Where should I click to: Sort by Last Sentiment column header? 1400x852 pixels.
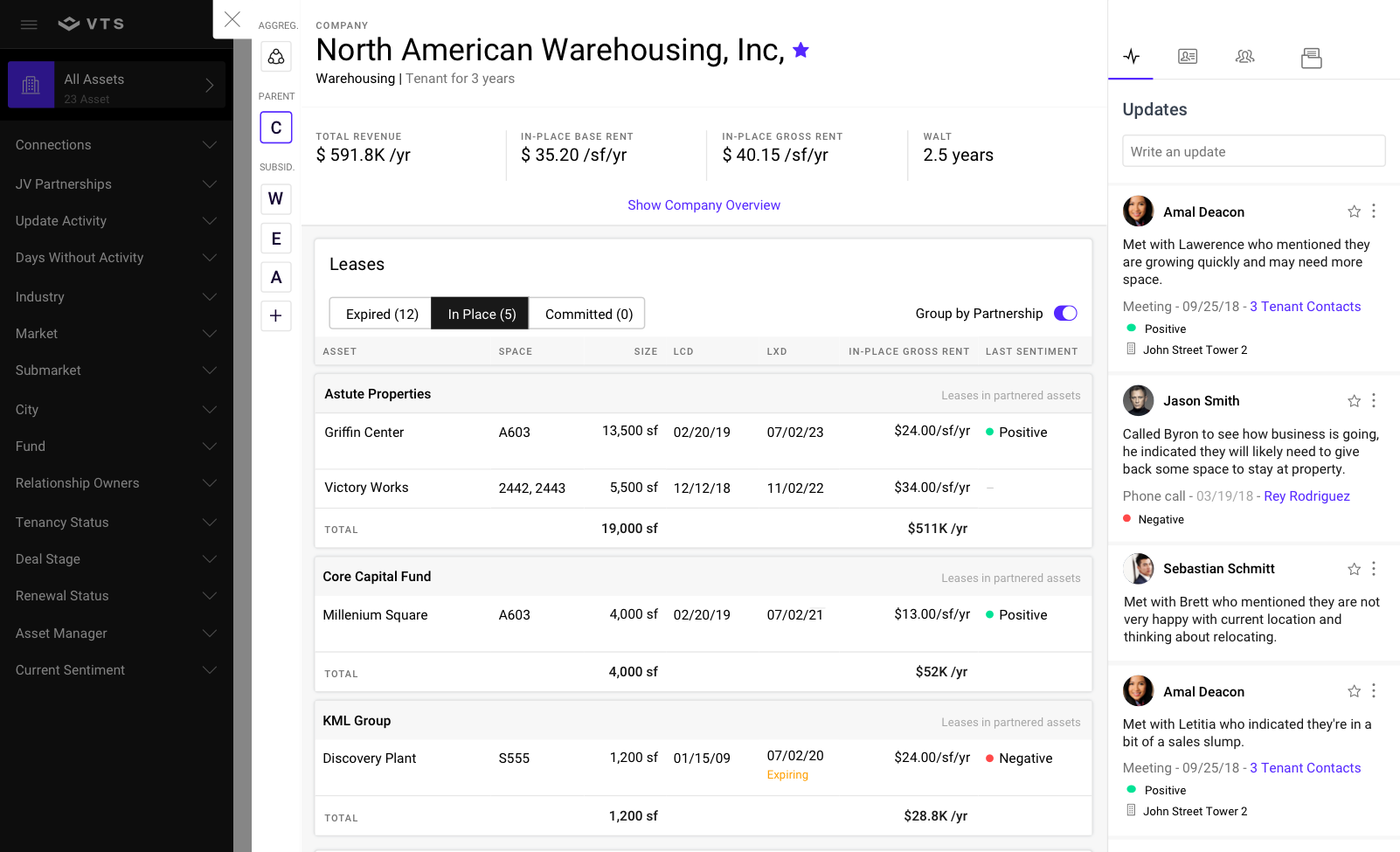point(1031,351)
